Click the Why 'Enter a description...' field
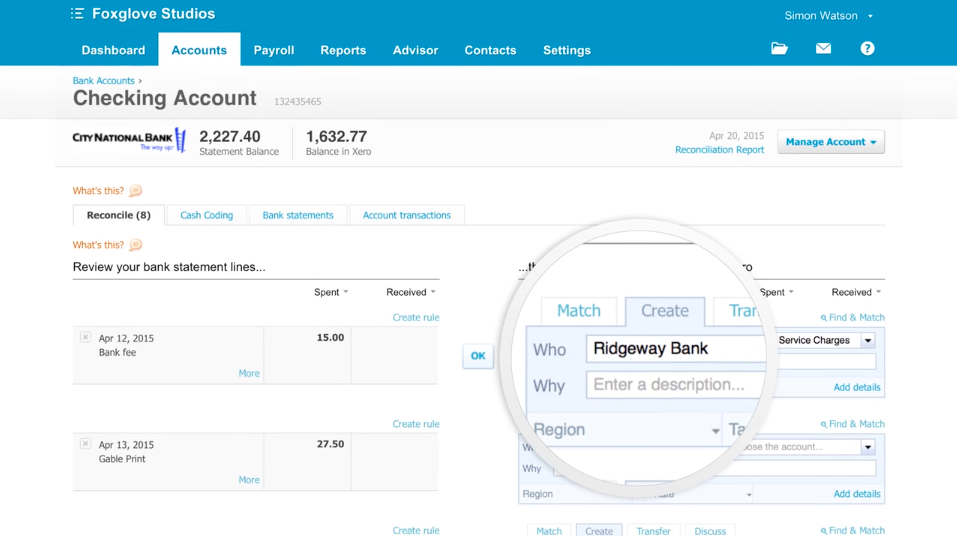This screenshot has width=957, height=536. (676, 385)
